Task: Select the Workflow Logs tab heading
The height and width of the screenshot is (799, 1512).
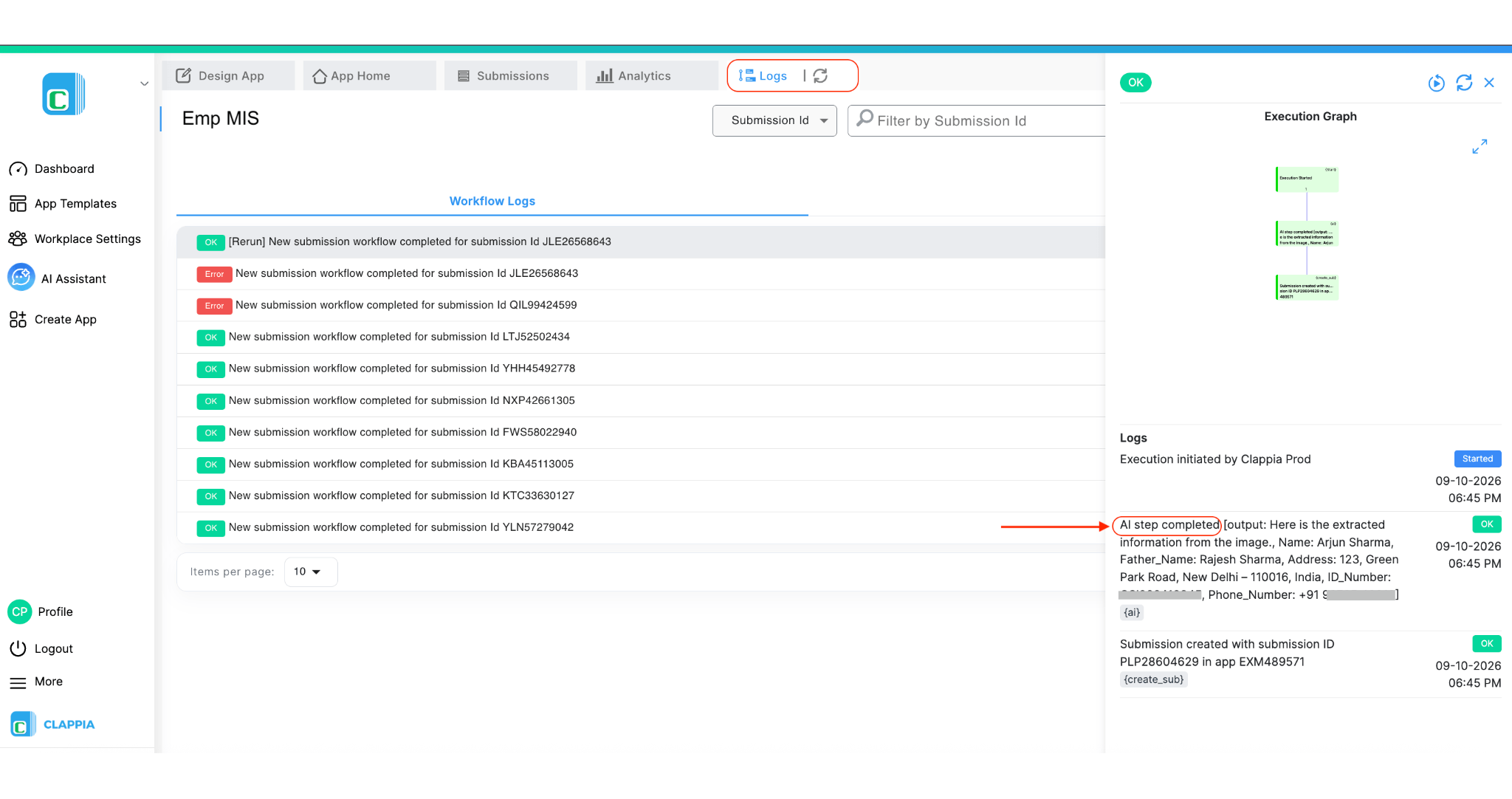Action: (x=492, y=202)
